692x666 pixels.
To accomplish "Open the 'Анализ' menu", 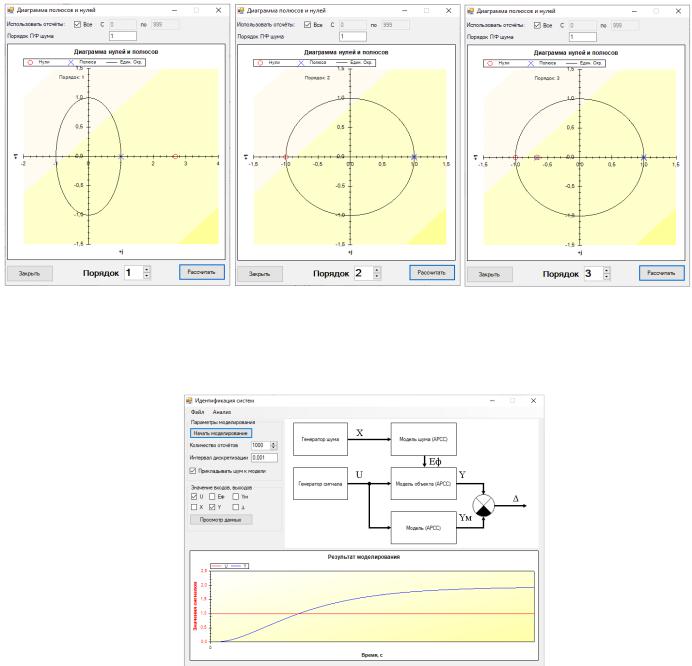I will (x=222, y=412).
